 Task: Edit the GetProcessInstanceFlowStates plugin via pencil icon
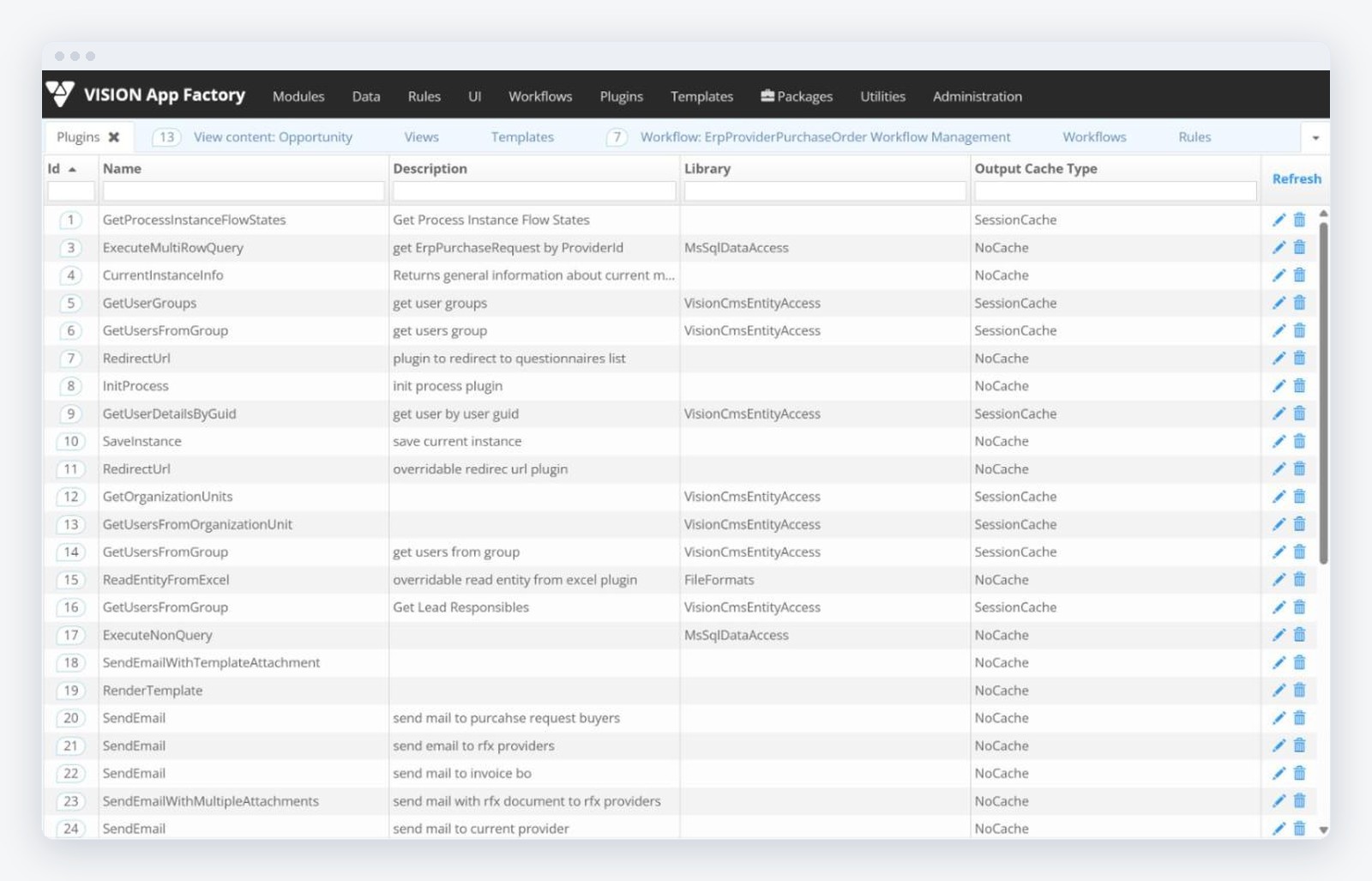coord(1279,220)
